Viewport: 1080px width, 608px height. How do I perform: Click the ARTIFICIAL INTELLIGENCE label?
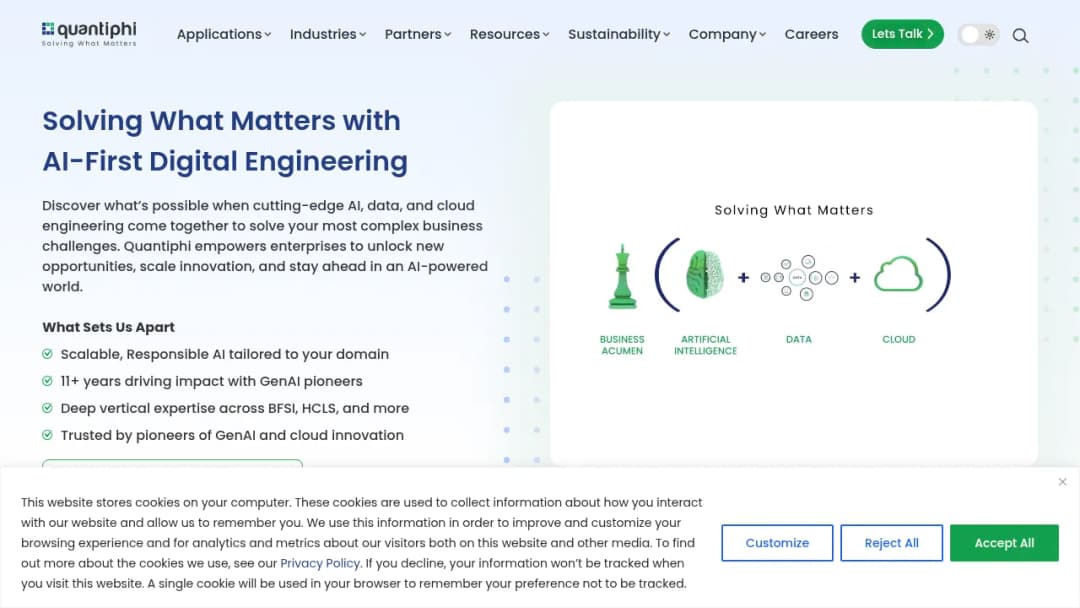[x=705, y=345]
